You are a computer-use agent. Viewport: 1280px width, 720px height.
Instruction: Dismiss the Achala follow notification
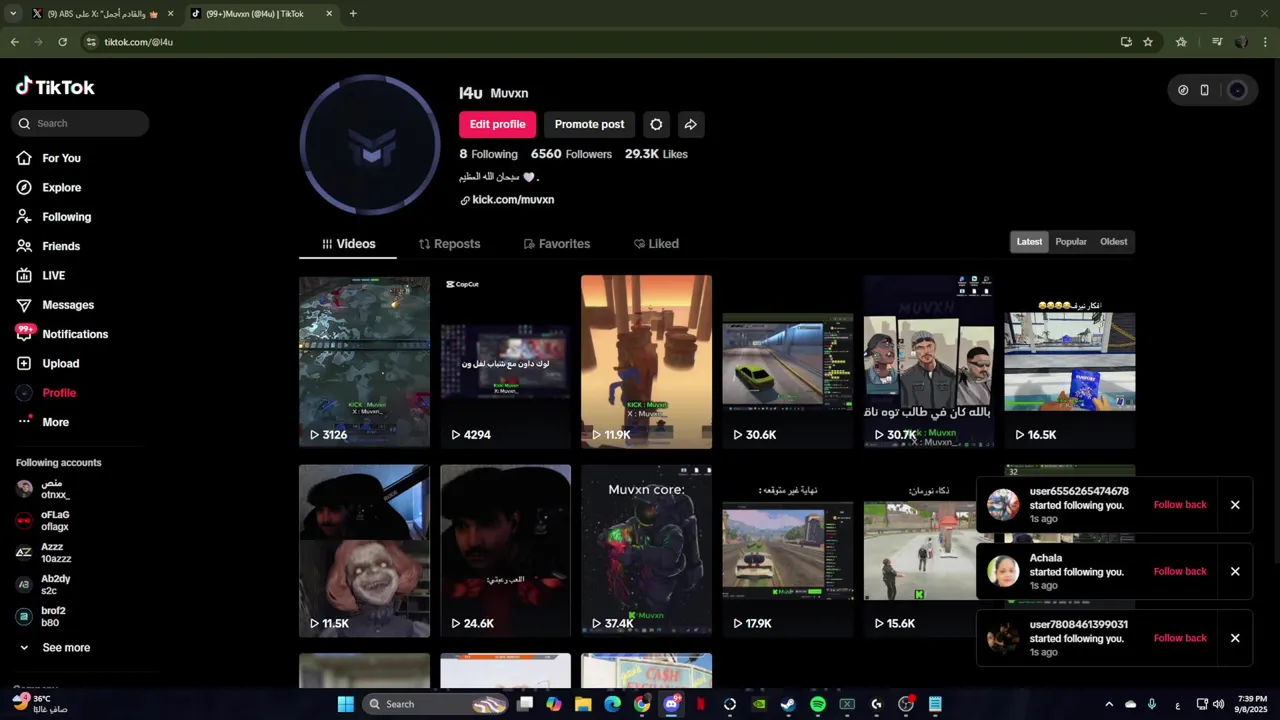(x=1235, y=572)
